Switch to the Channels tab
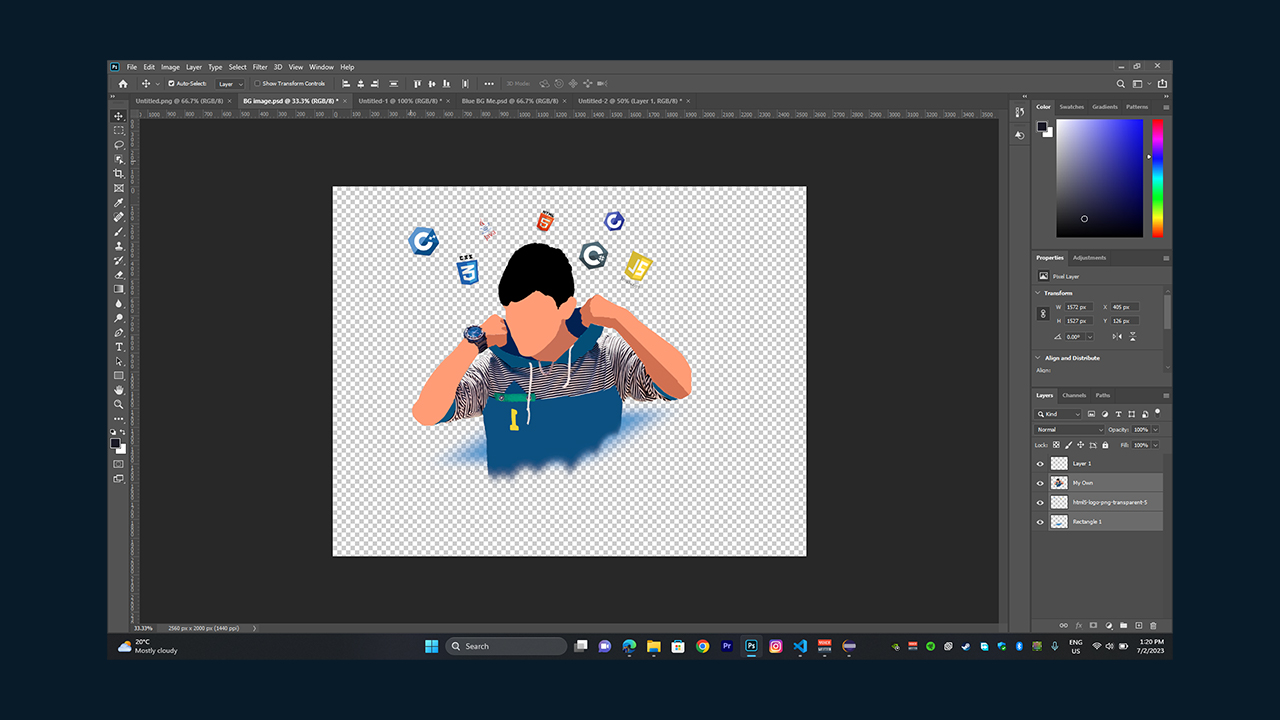 1074,395
